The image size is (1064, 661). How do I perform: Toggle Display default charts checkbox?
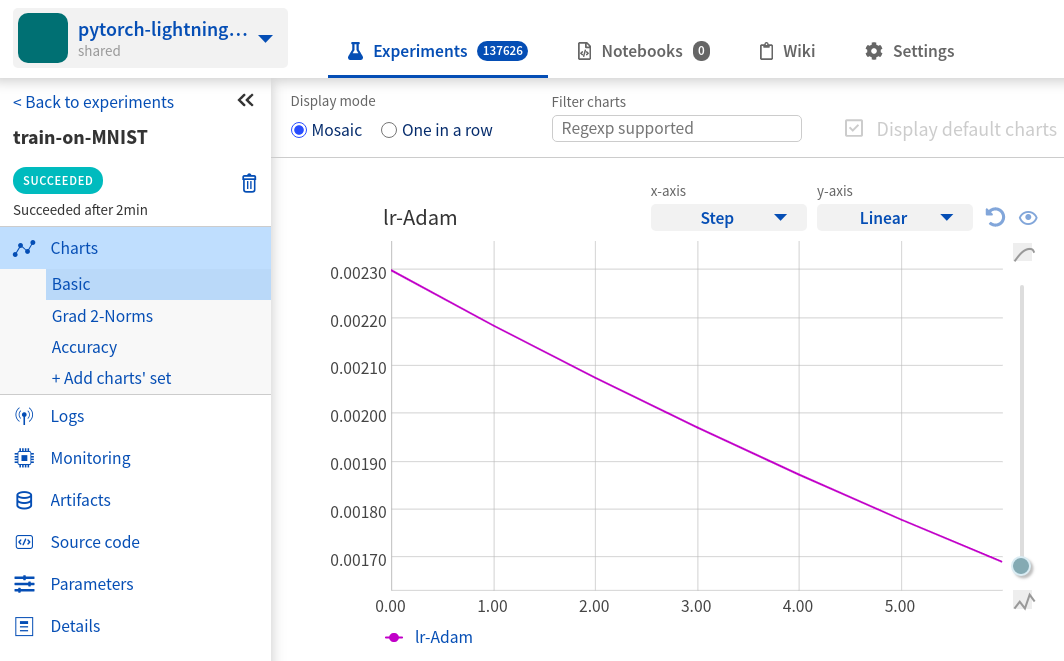(x=853, y=129)
